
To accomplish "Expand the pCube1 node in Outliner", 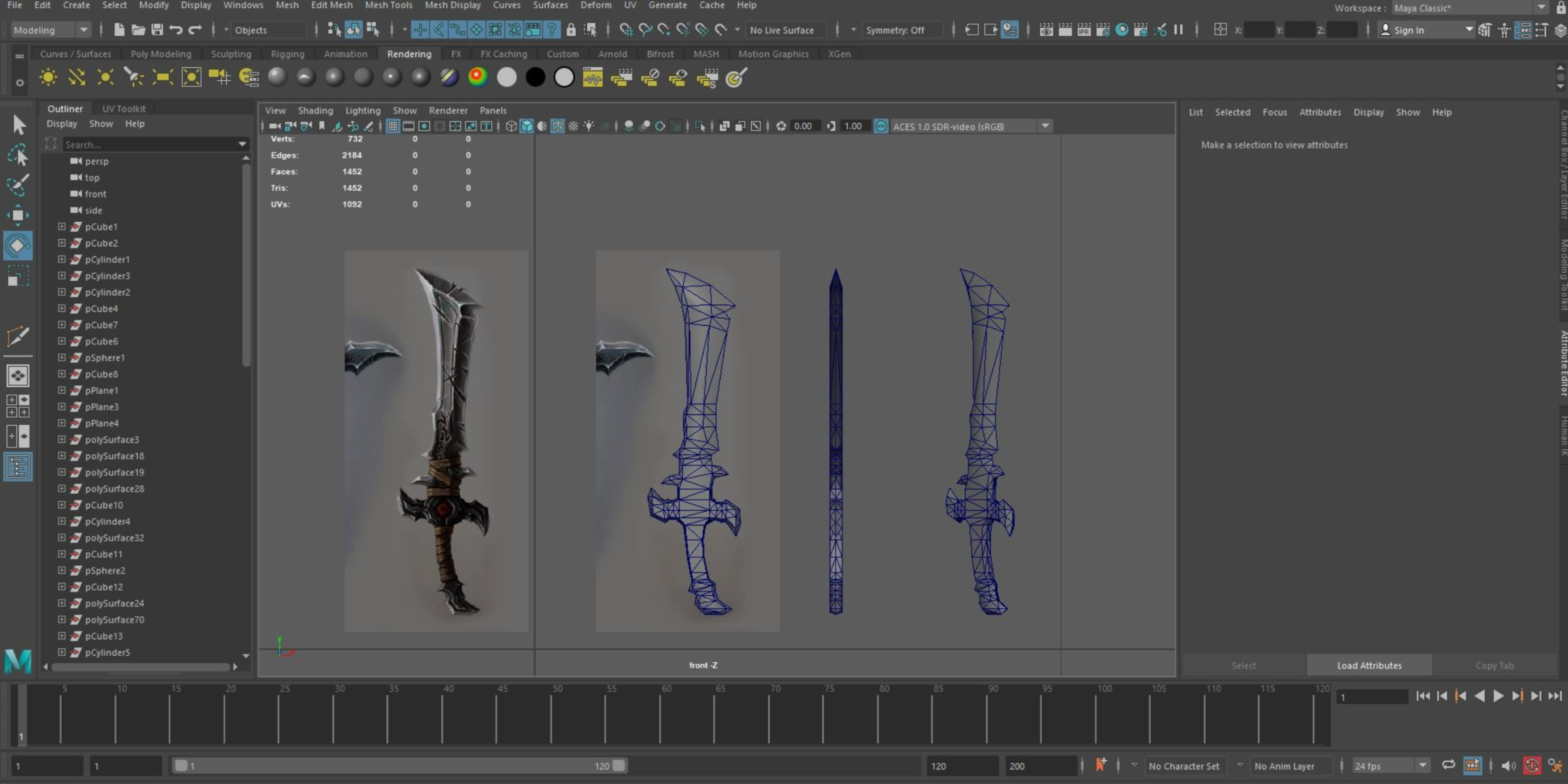I will tap(61, 226).
